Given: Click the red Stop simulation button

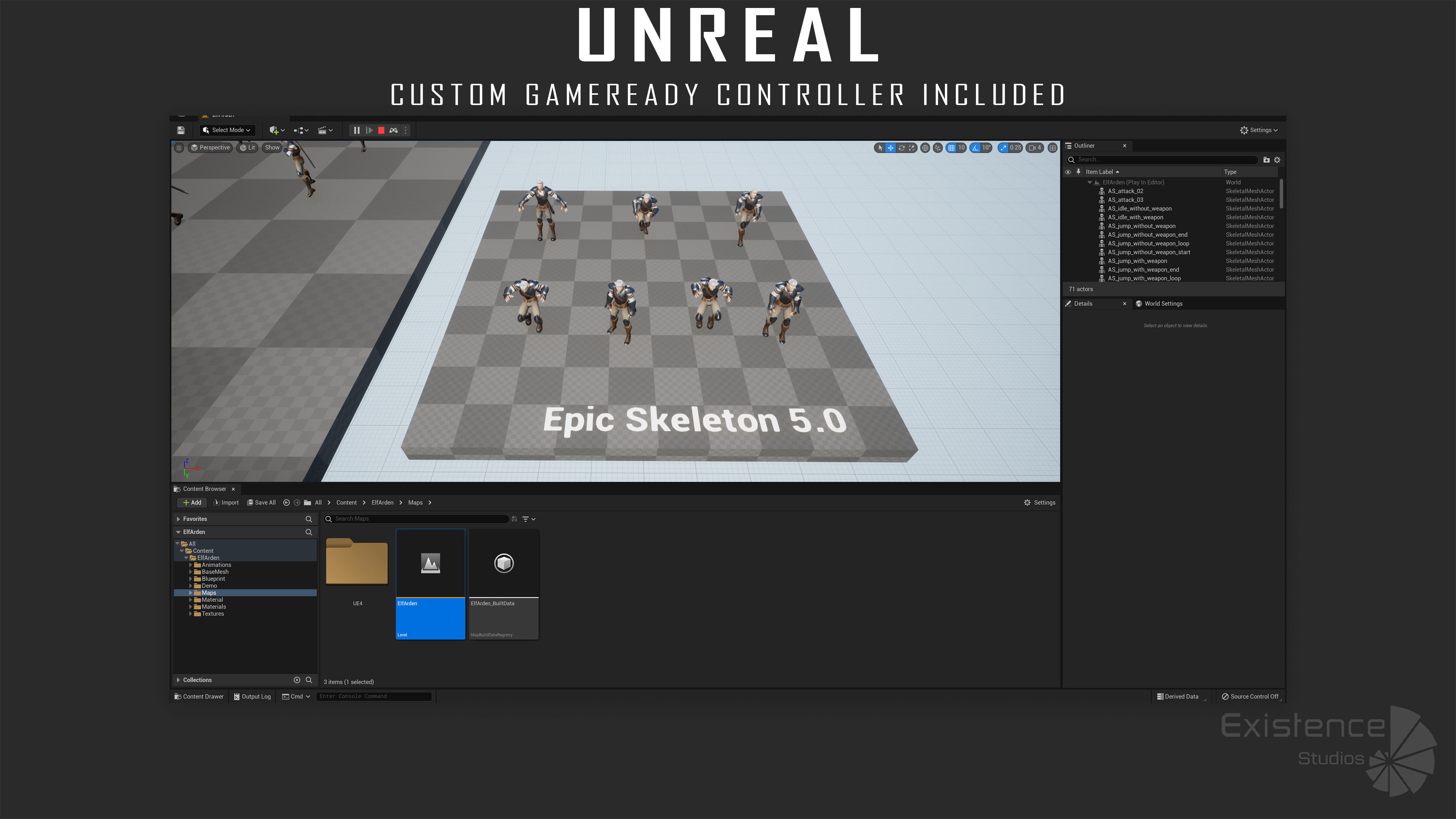Looking at the screenshot, I should (x=381, y=130).
